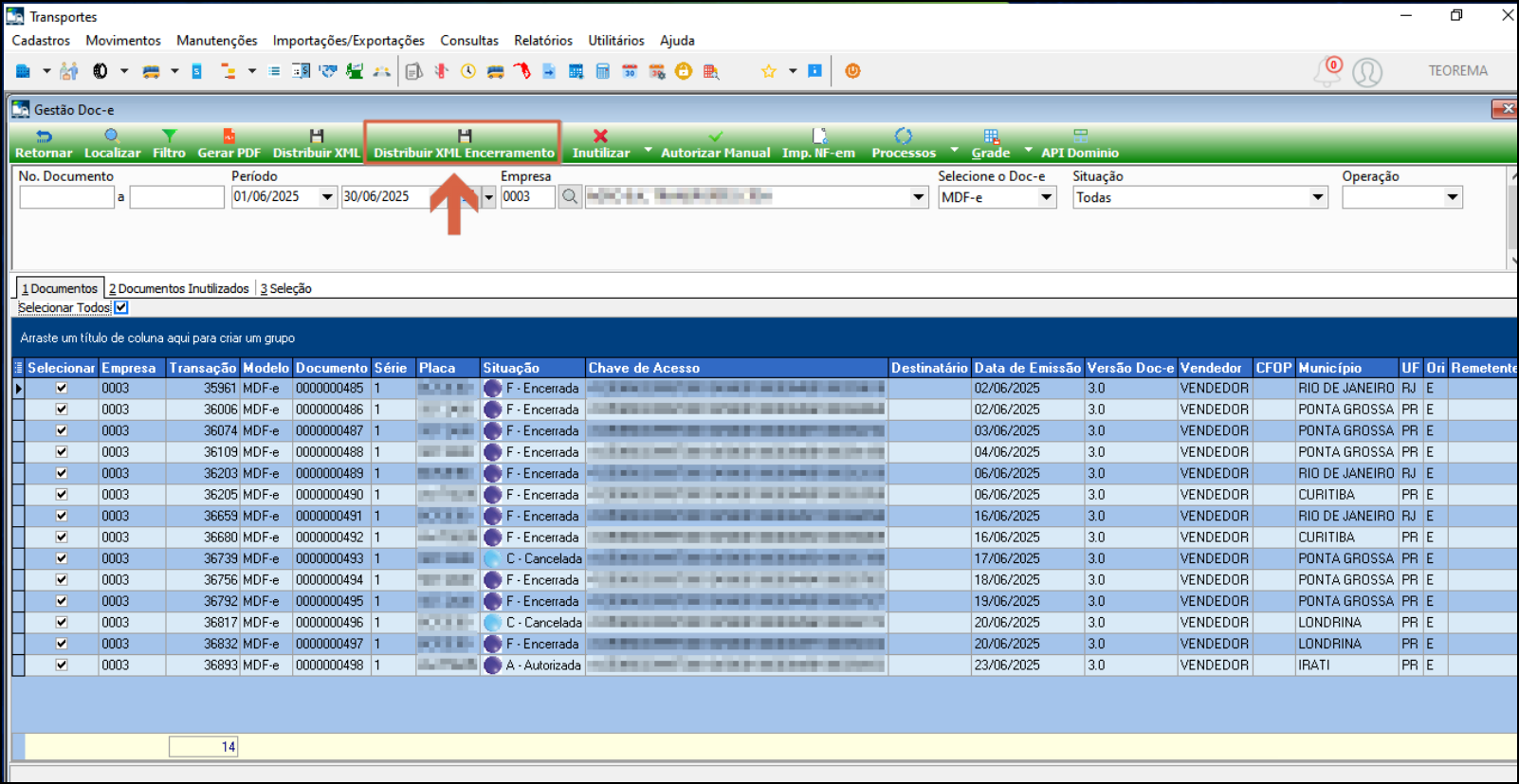1519x784 pixels.
Task: Expand dropdown arrow next to Inutilizar
Action: (648, 149)
